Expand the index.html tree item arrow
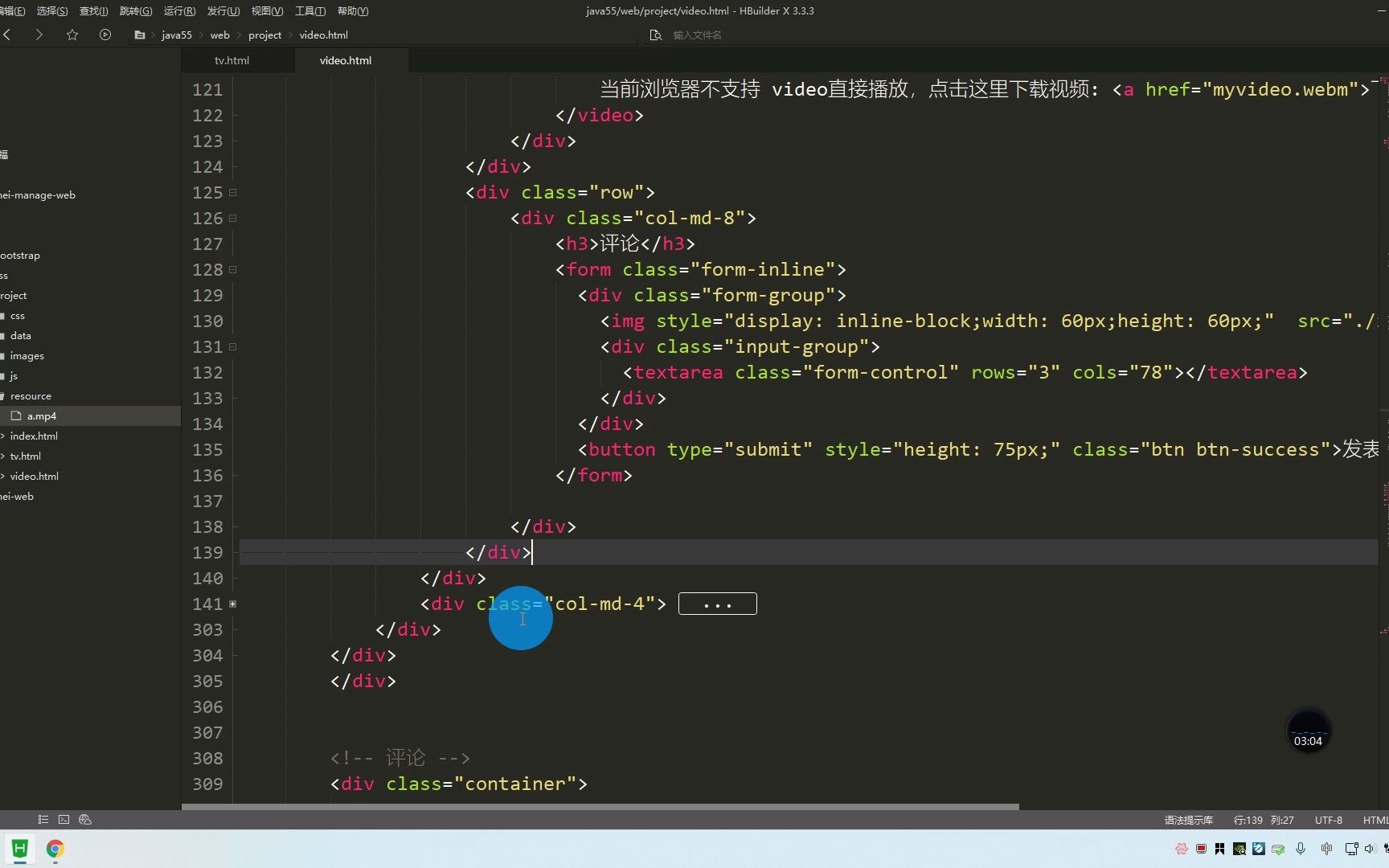This screenshot has height=868, width=1389. (x=3, y=436)
